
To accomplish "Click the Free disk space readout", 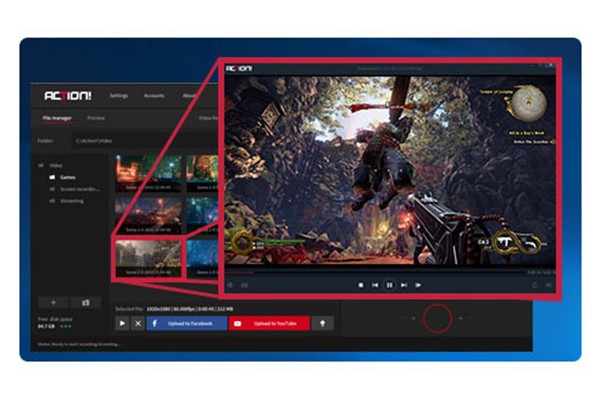I will [55, 323].
